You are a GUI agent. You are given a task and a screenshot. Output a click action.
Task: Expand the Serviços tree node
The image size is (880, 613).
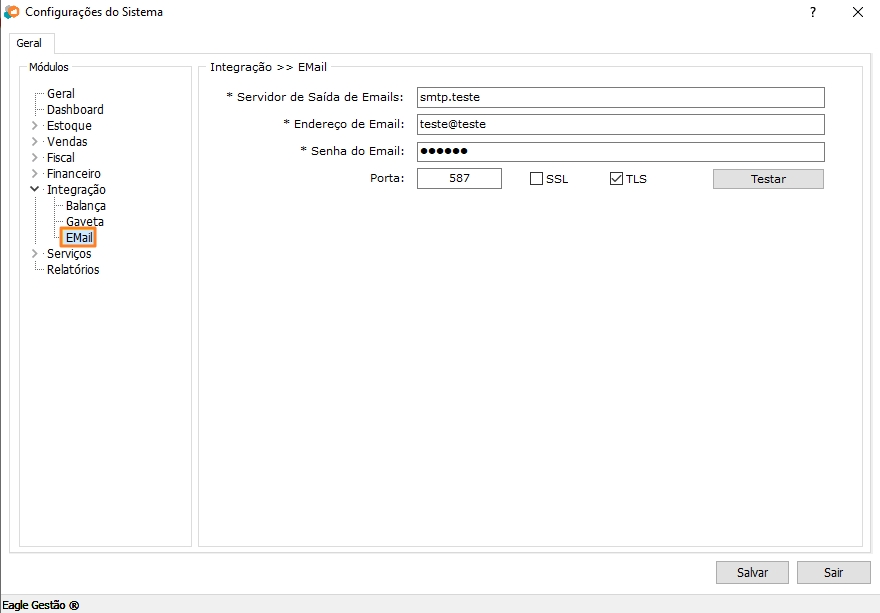point(35,254)
